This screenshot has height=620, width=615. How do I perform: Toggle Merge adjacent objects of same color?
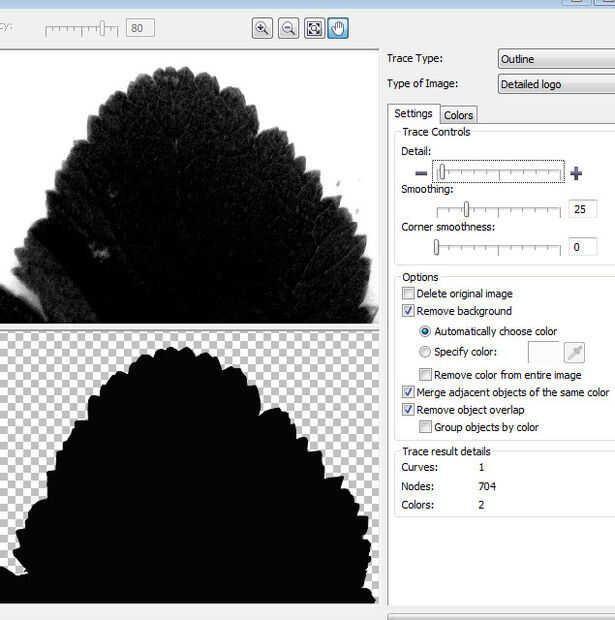tap(408, 392)
